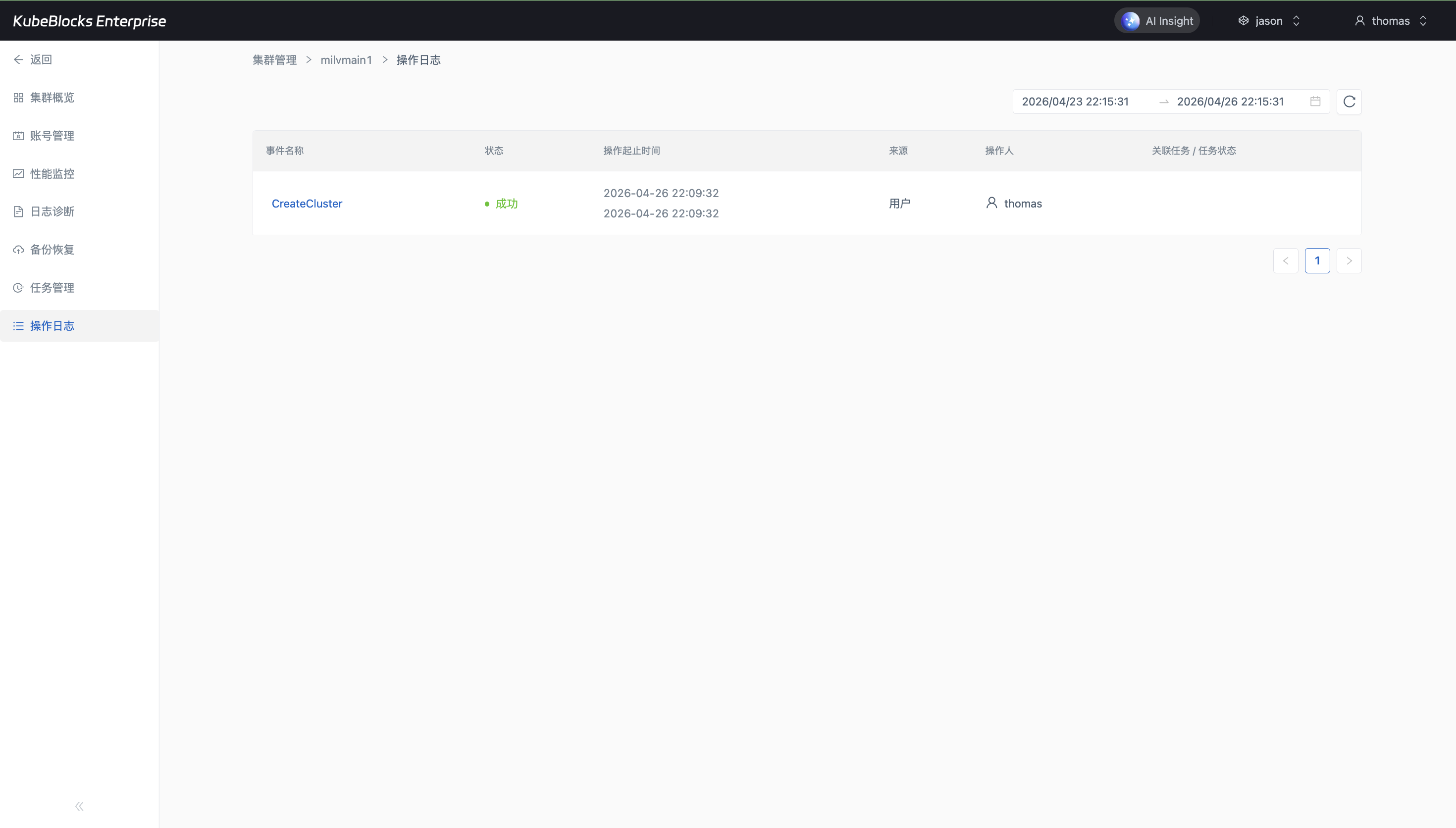Expand the jason organization dropdown
This screenshot has height=828, width=1456.
pos(1269,21)
